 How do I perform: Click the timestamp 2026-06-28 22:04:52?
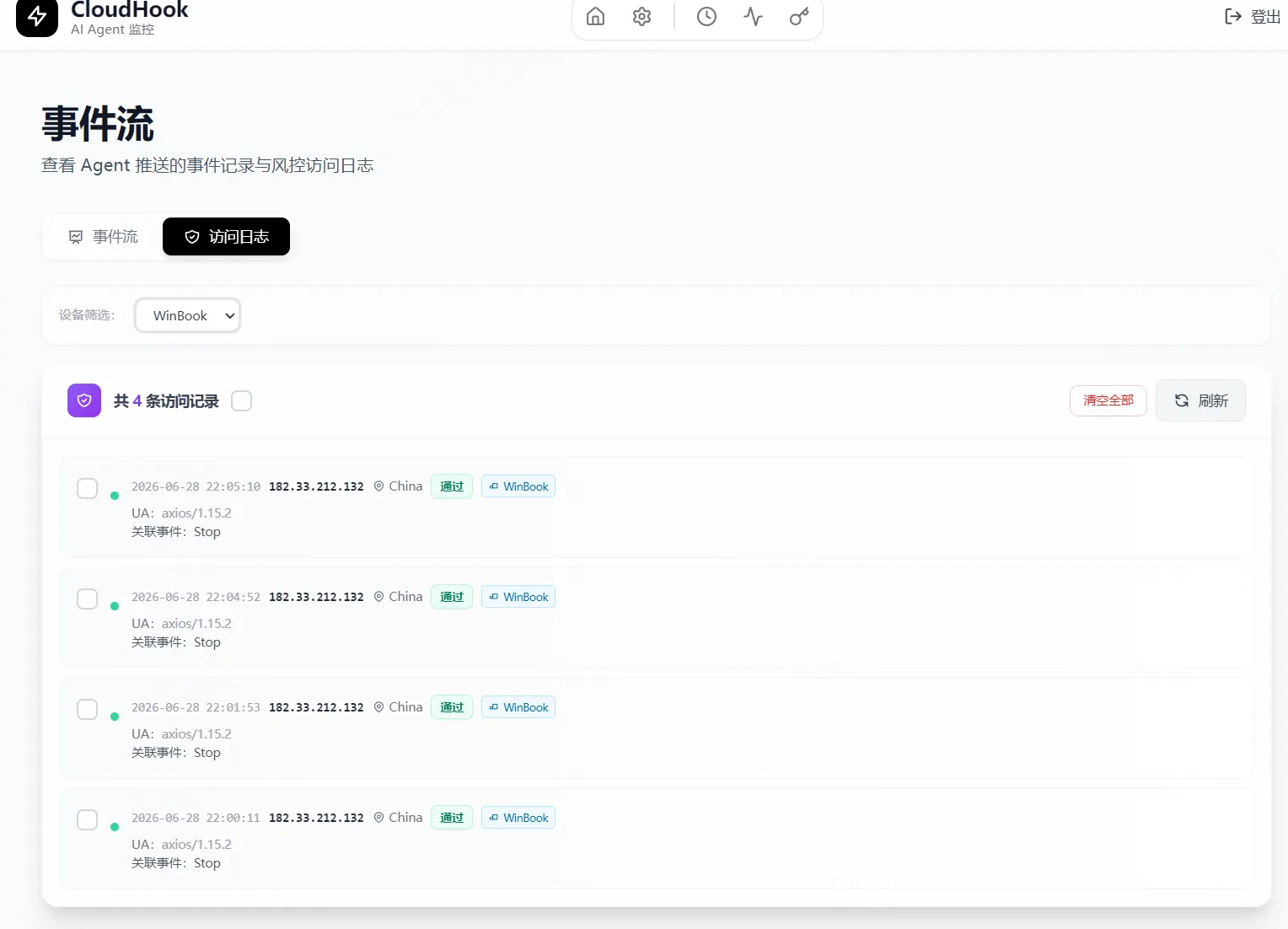pyautogui.click(x=196, y=597)
